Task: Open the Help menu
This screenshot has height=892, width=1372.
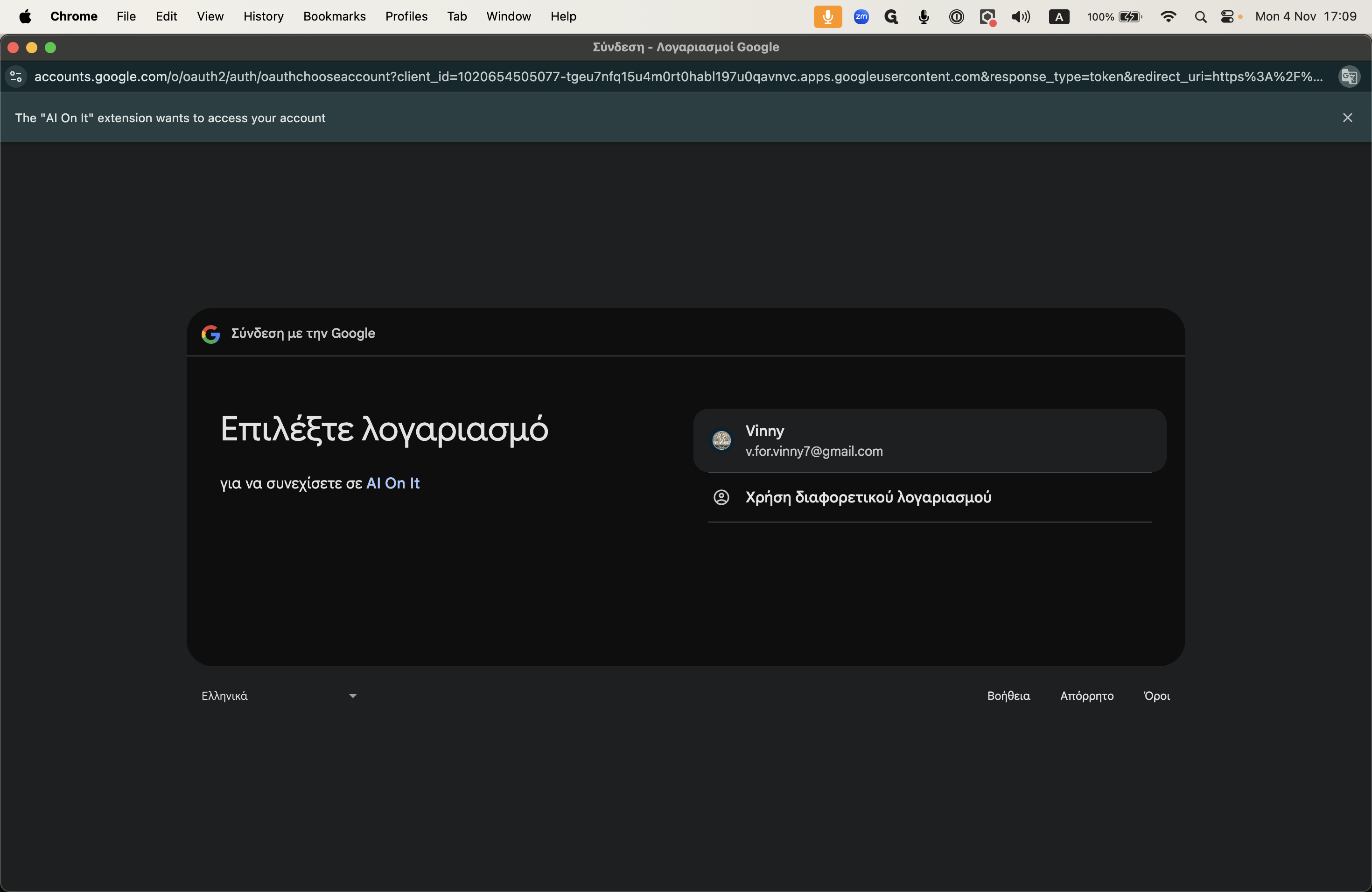Action: (x=563, y=16)
